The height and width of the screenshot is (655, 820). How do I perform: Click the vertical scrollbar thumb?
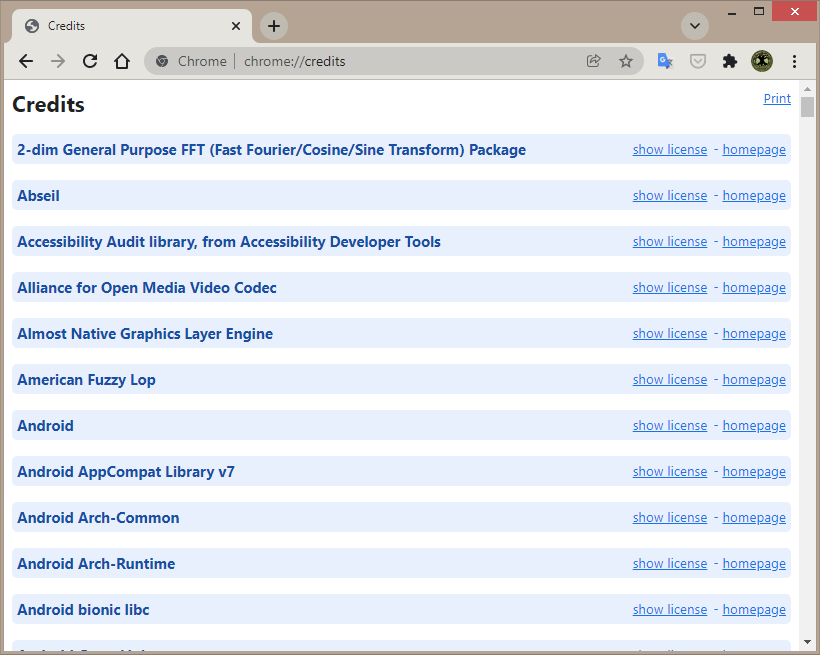pos(807,107)
